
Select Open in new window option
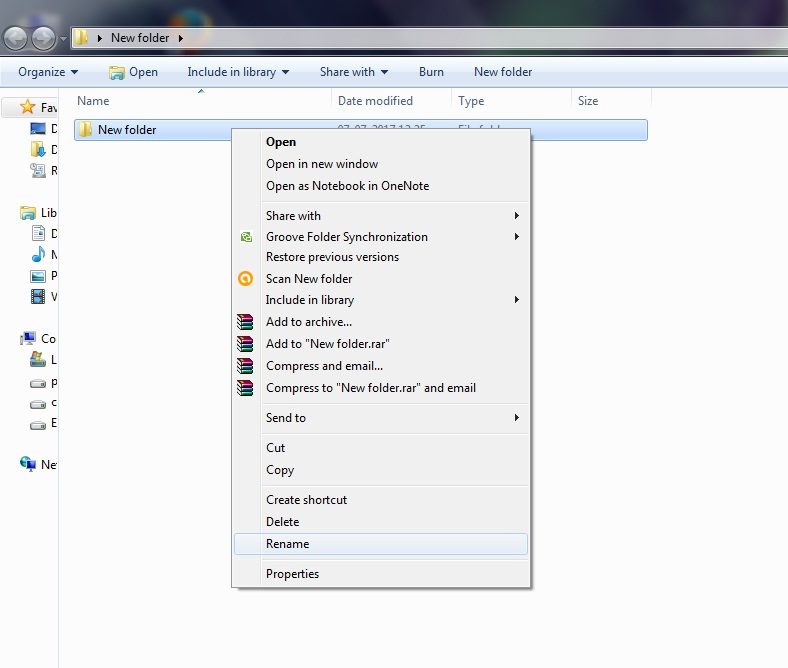[x=322, y=164]
